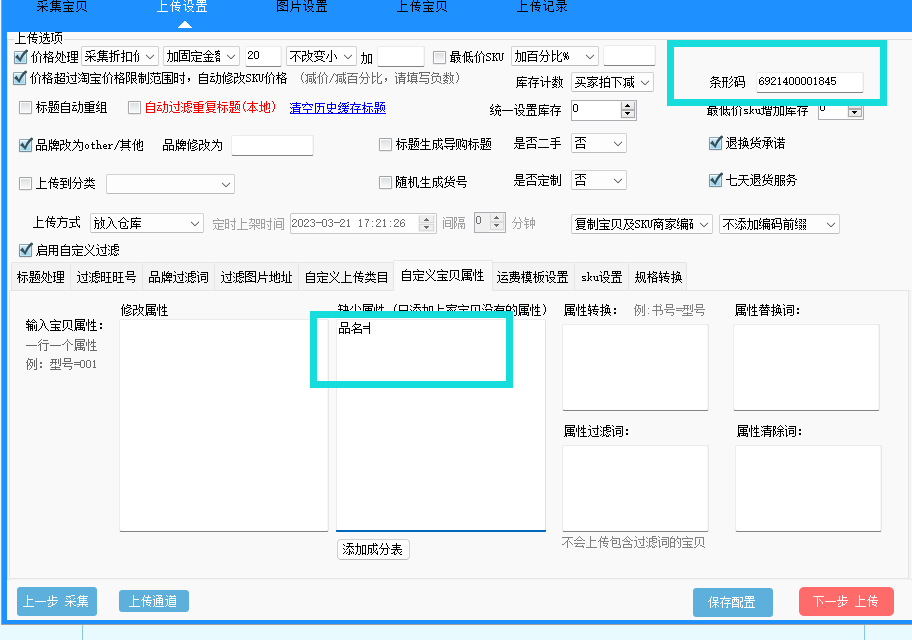The width and height of the screenshot is (912, 640).
Task: Open the 标题处理 sub-tab
Action: point(41,277)
